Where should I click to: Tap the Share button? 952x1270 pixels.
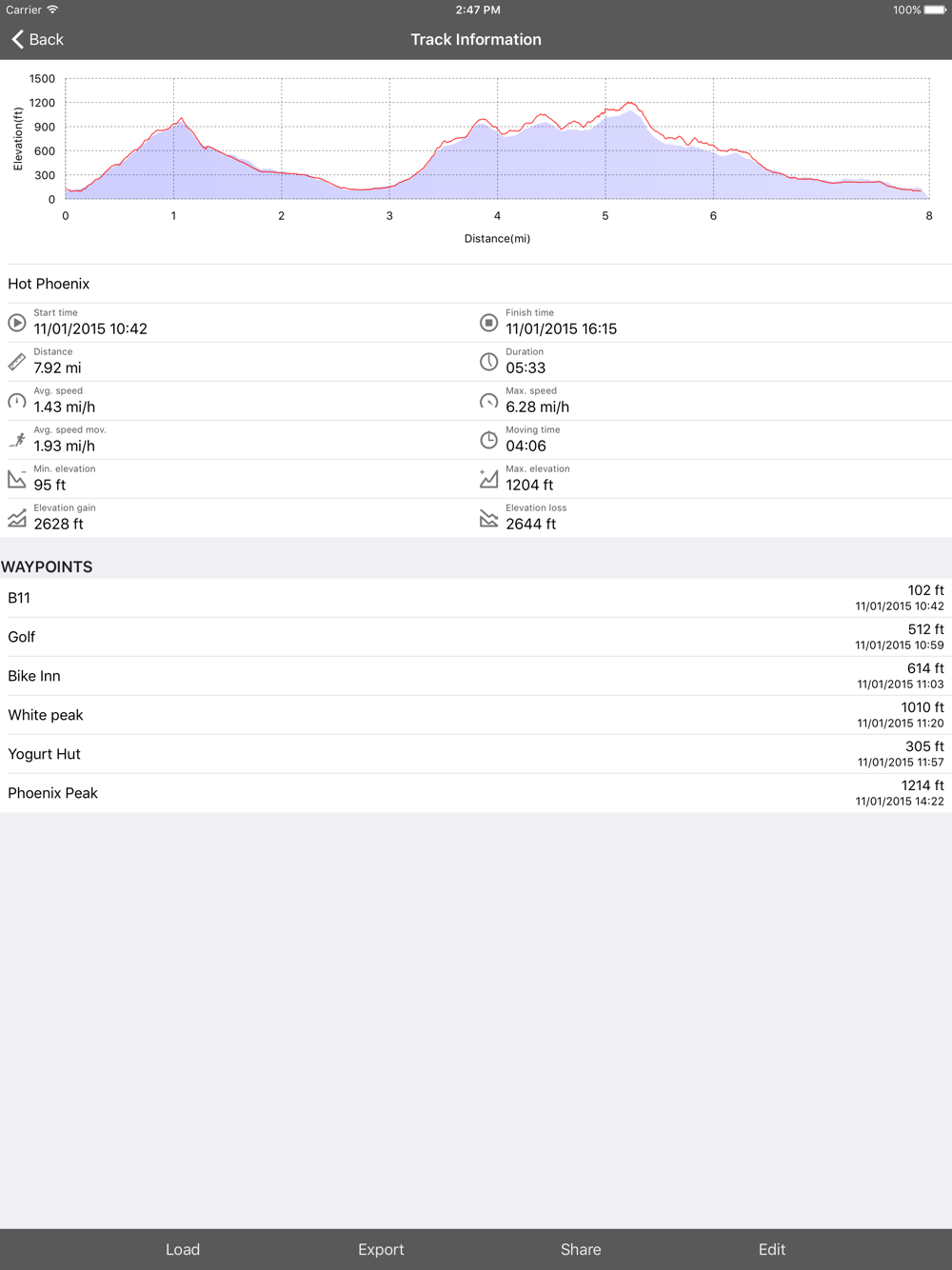tap(581, 1249)
